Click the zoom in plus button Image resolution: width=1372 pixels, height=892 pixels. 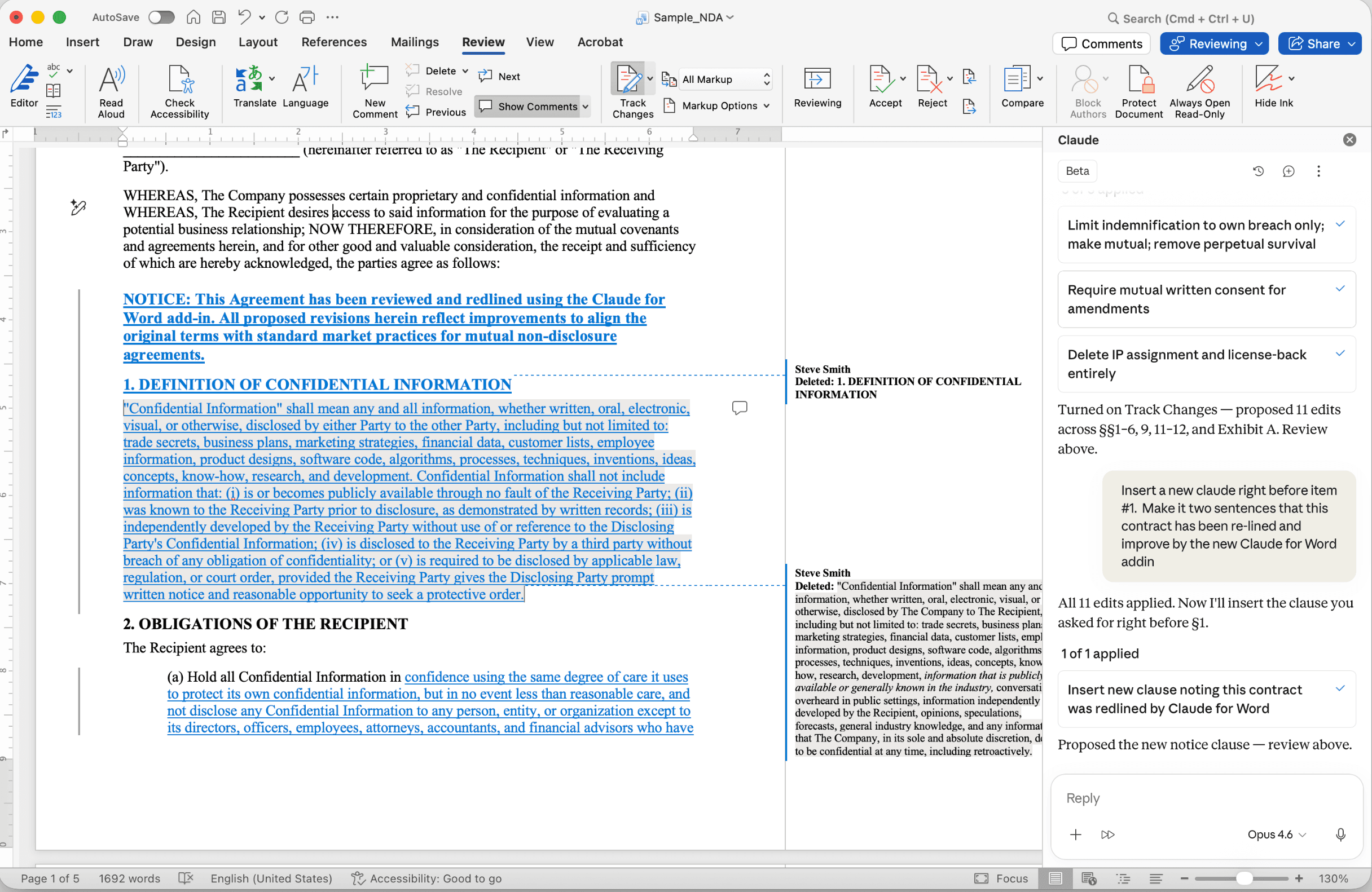tap(1299, 878)
